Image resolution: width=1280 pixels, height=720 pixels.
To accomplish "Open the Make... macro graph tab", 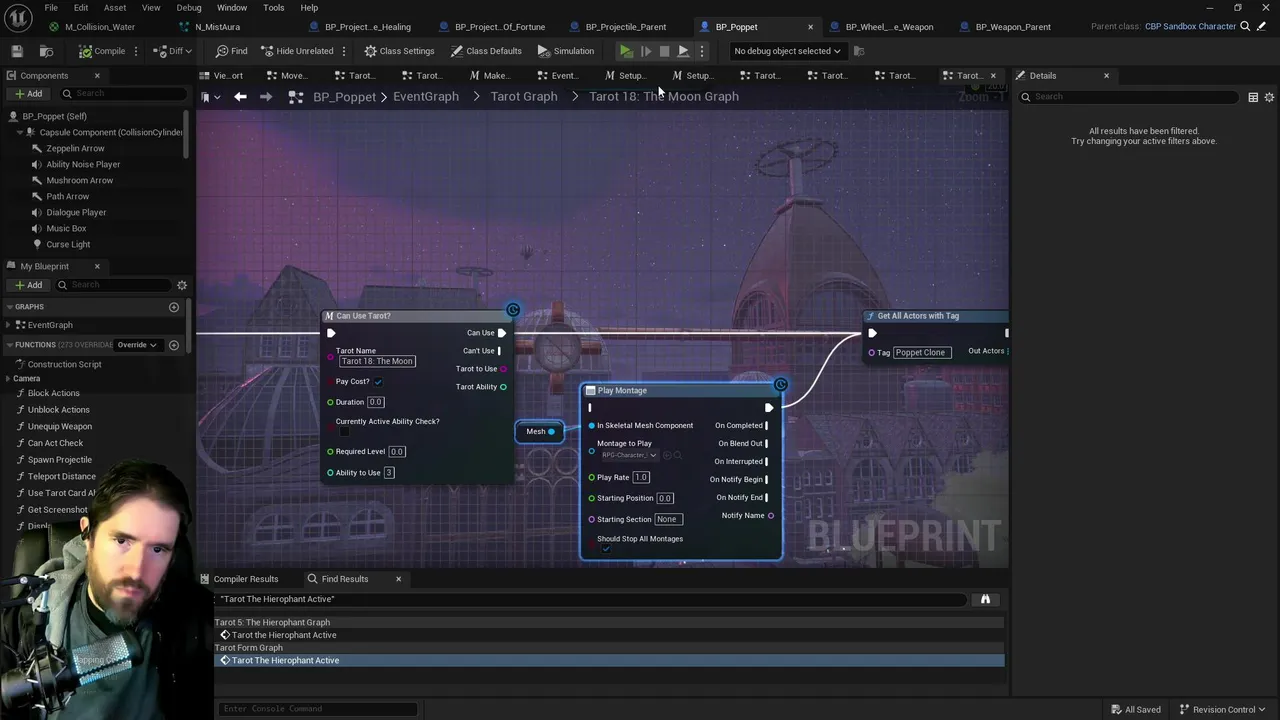I will click(490, 76).
